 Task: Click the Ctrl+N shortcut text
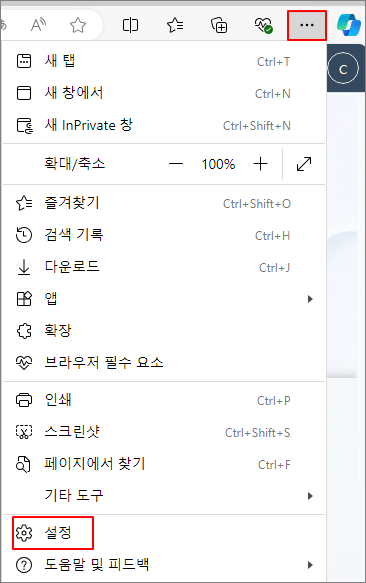tap(273, 94)
